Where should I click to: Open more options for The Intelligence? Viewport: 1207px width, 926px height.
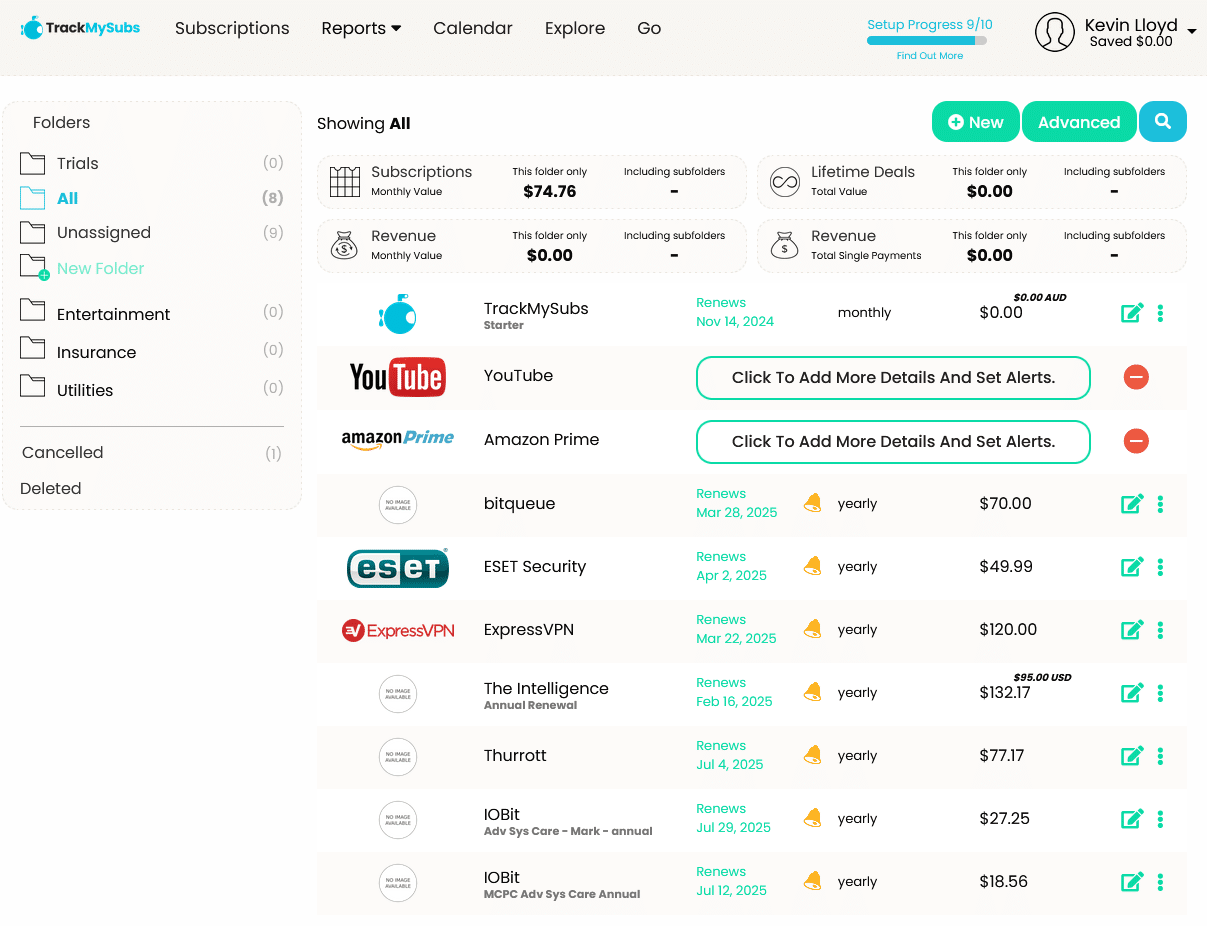click(x=1160, y=693)
